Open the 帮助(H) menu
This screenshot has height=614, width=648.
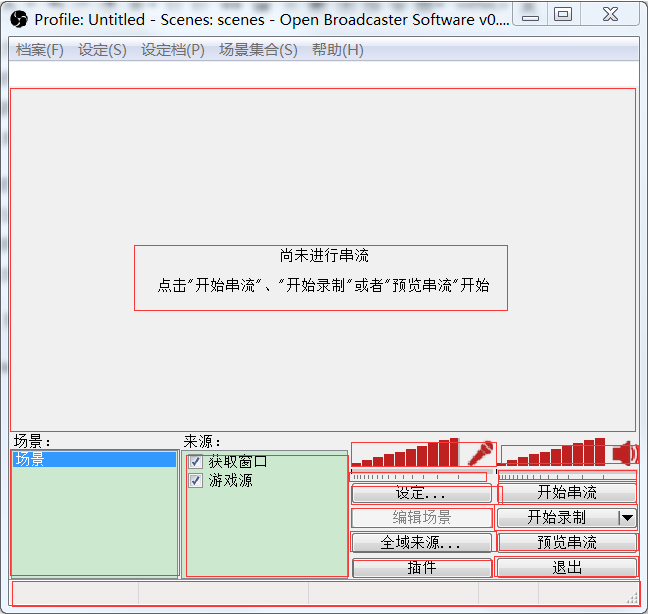click(338, 50)
